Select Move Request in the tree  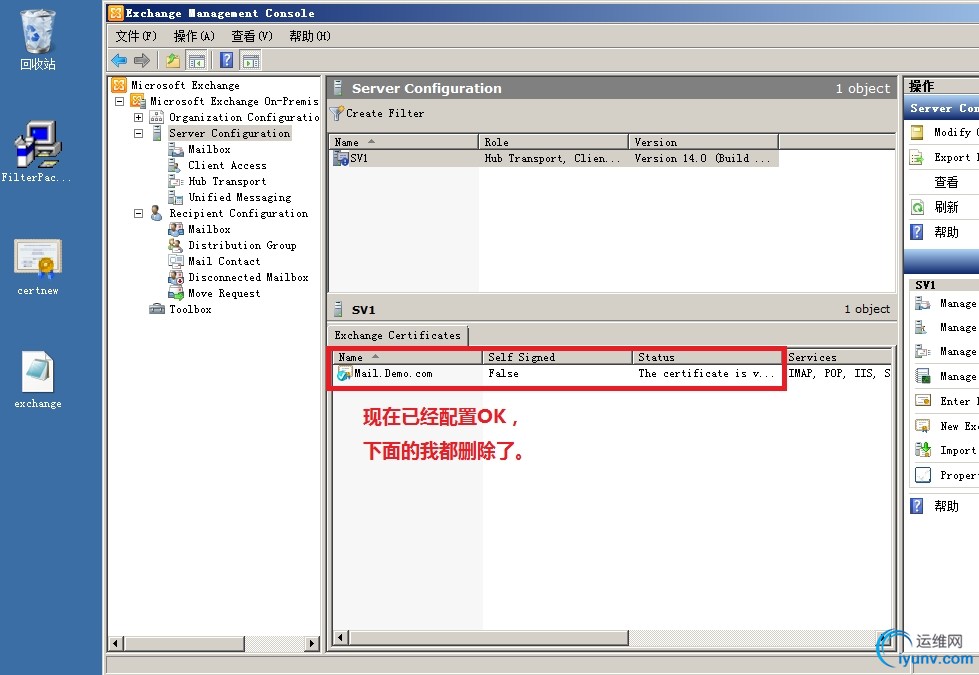224,293
